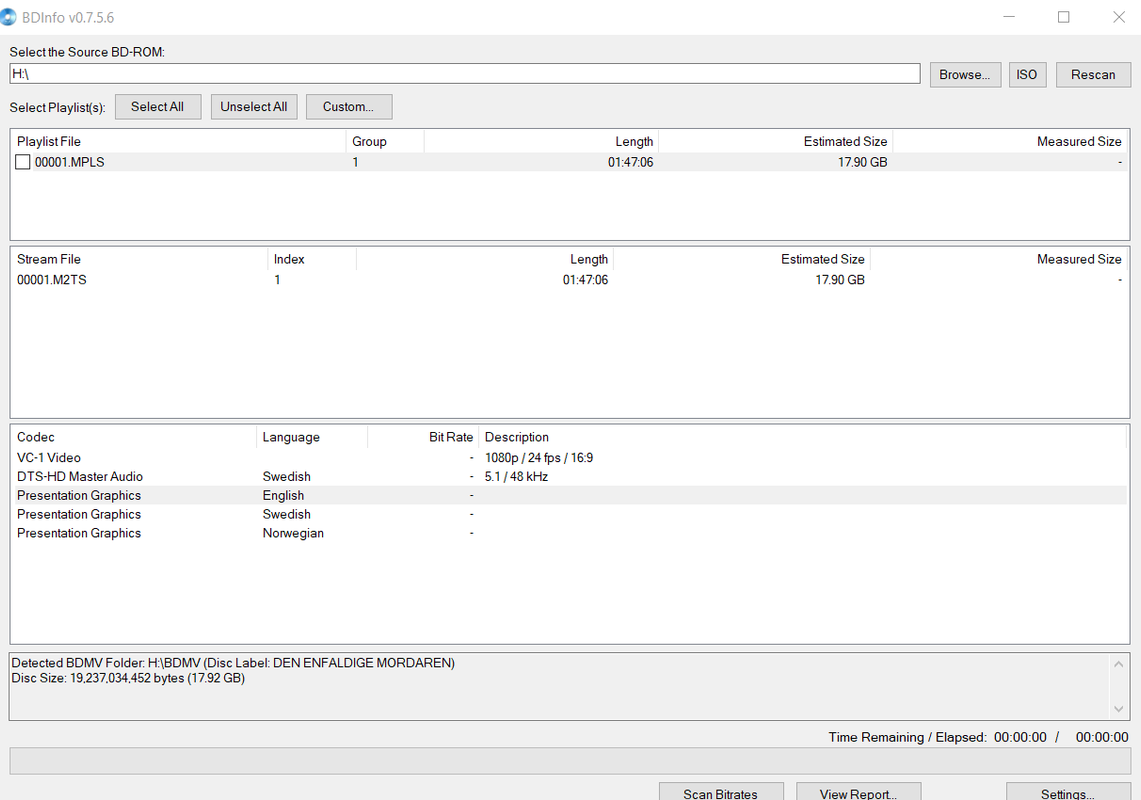This screenshot has width=1141, height=800.
Task: Click the Index column header
Action: coord(312,259)
